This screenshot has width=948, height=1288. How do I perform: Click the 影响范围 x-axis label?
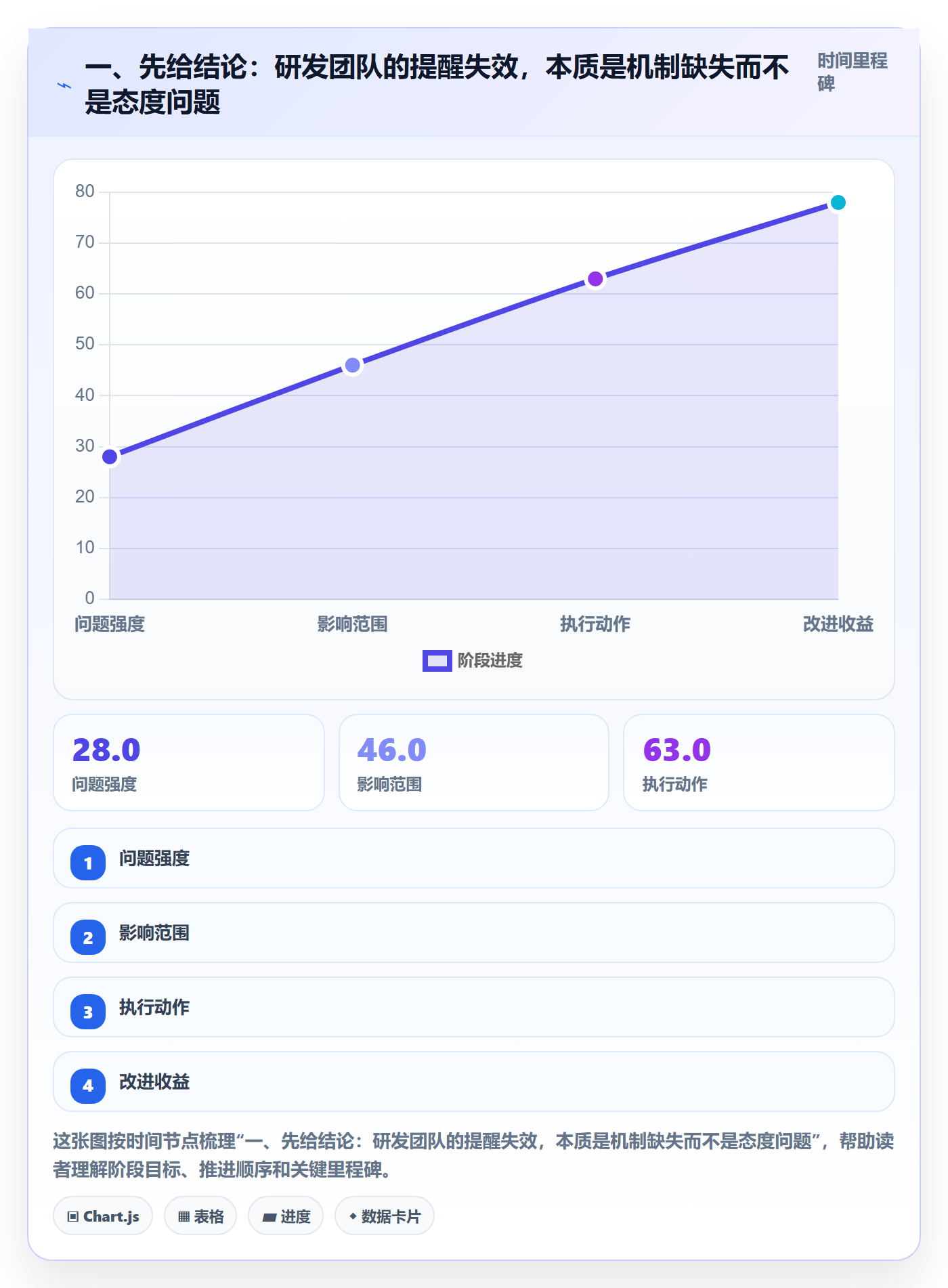click(x=353, y=624)
